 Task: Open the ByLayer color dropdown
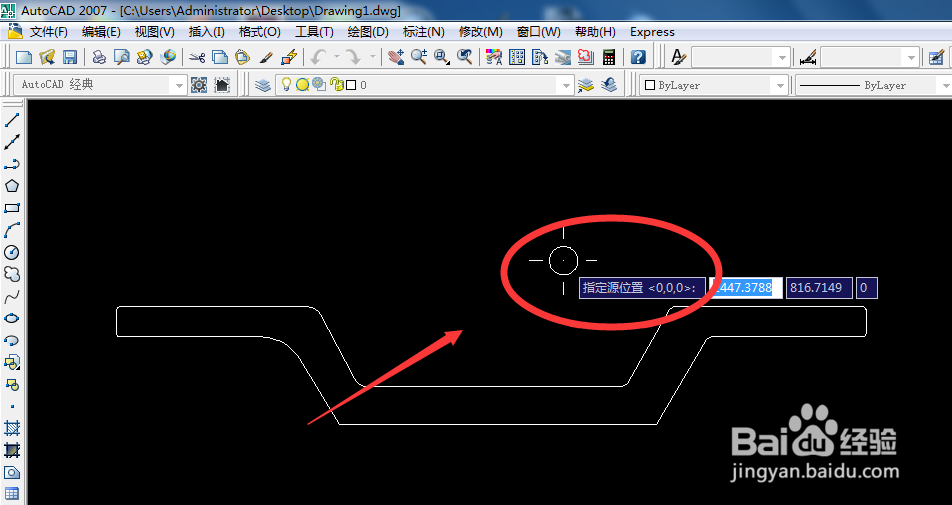click(780, 86)
